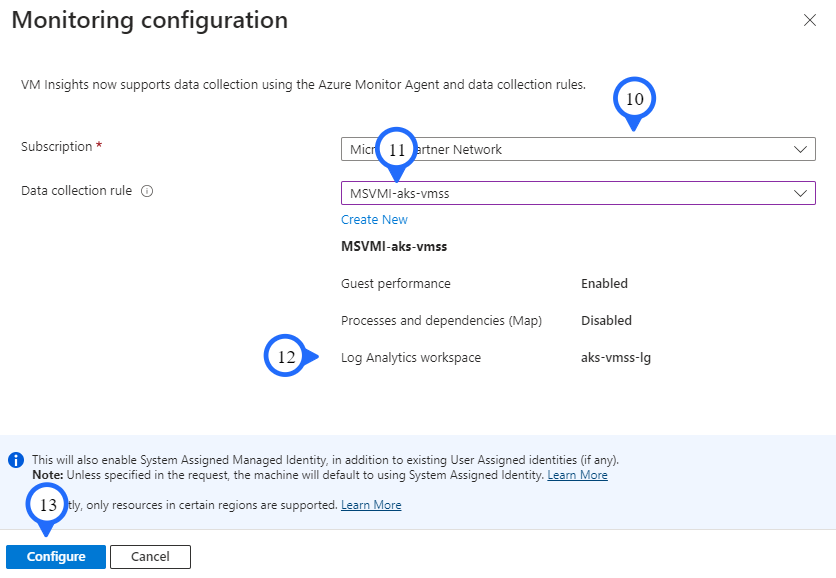Click the Guest performance Enabled status
This screenshot has height=578, width=836.
pos(604,284)
